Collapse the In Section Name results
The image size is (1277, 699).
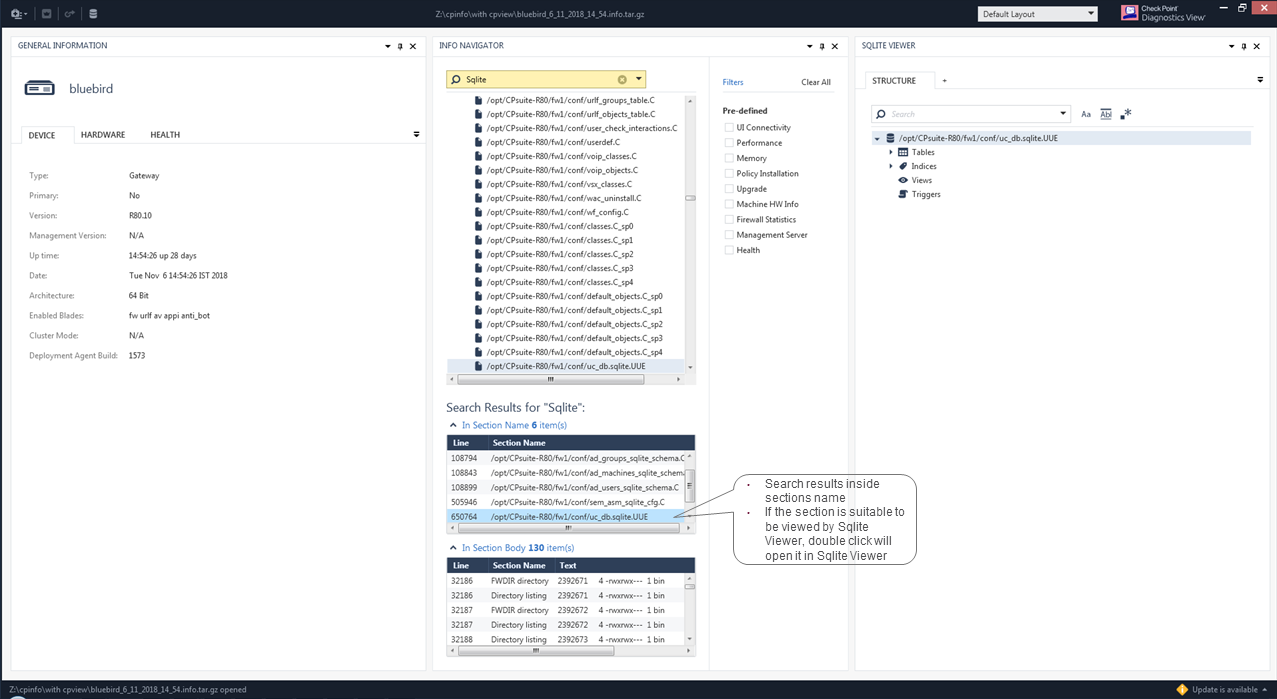[453, 425]
